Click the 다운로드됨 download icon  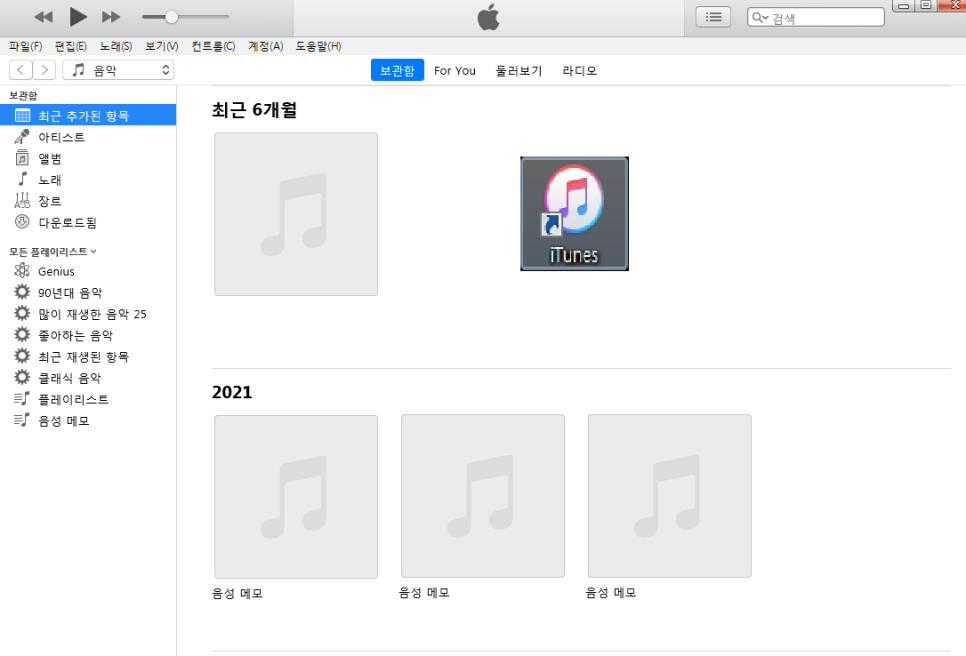click(x=22, y=222)
